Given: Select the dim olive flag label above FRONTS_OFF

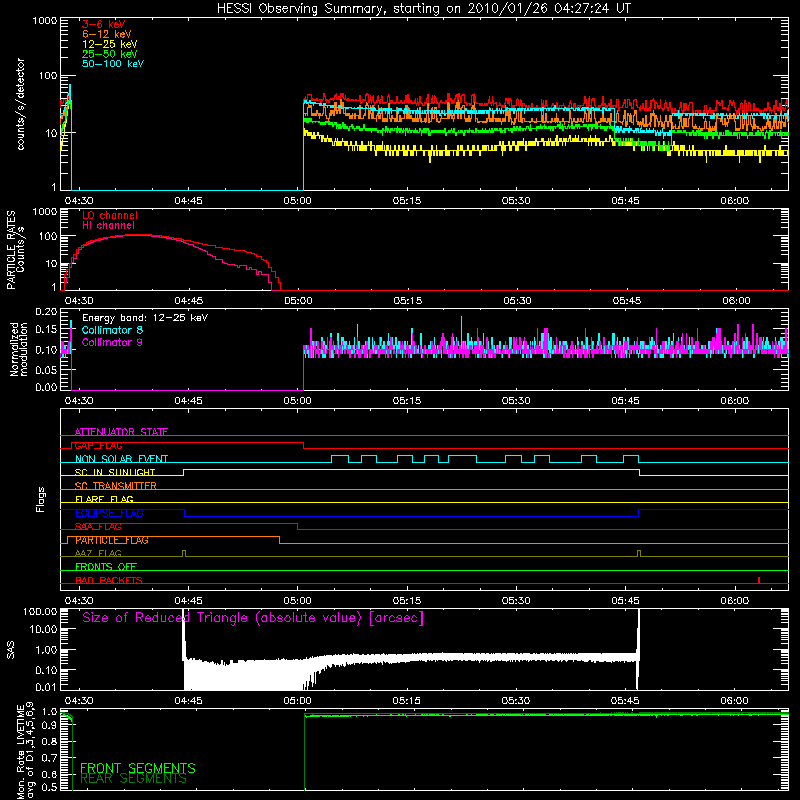Looking at the screenshot, I should click(98, 554).
